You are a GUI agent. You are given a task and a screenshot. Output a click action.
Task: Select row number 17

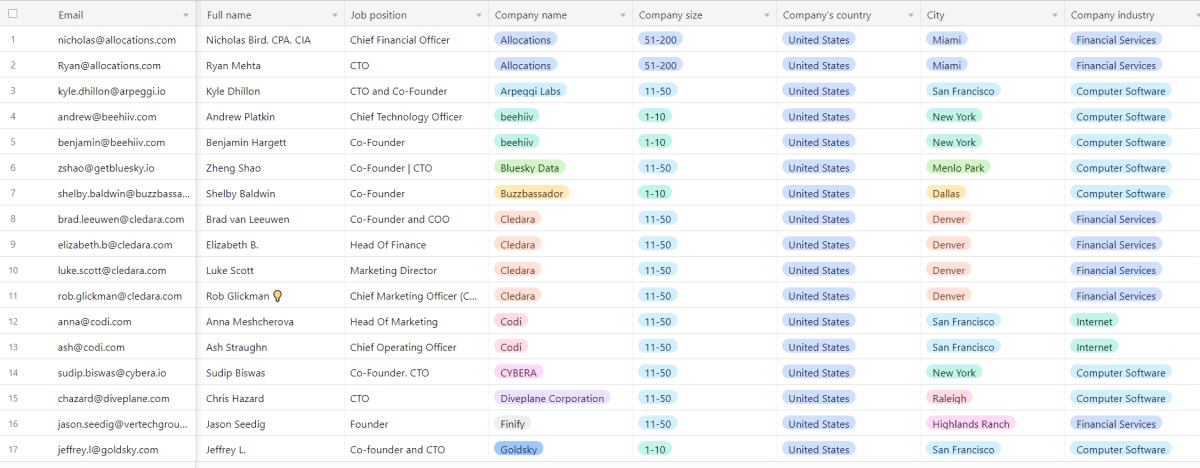click(13, 450)
